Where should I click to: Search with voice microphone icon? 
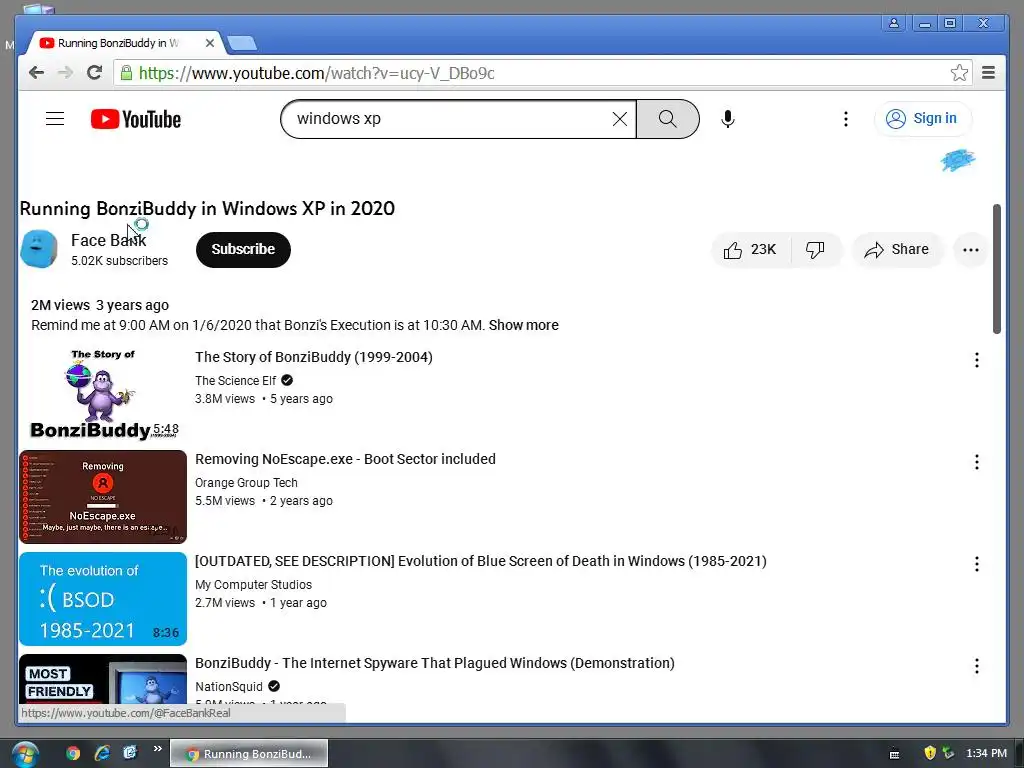[728, 119]
